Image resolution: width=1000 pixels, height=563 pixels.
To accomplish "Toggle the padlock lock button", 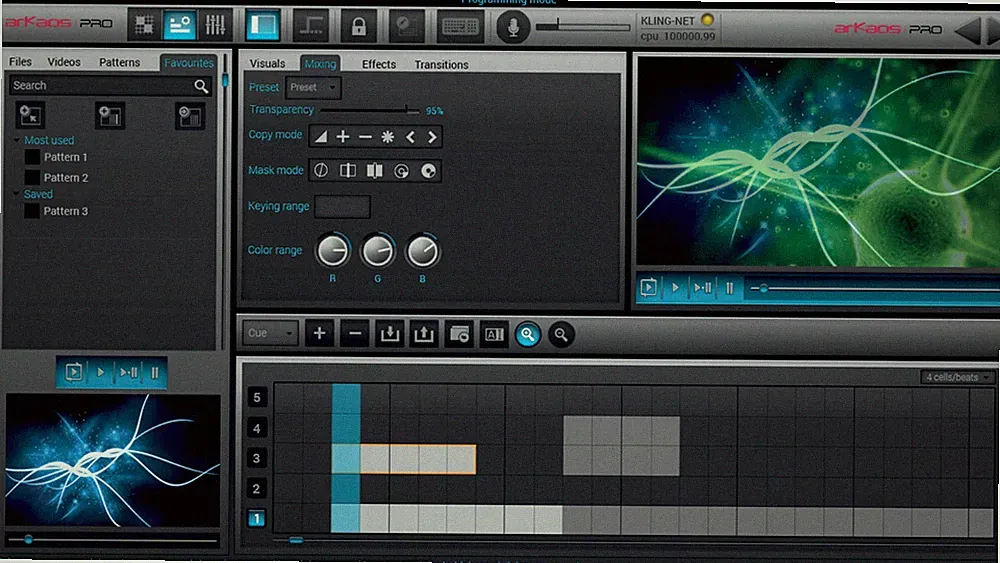I will 358,26.
